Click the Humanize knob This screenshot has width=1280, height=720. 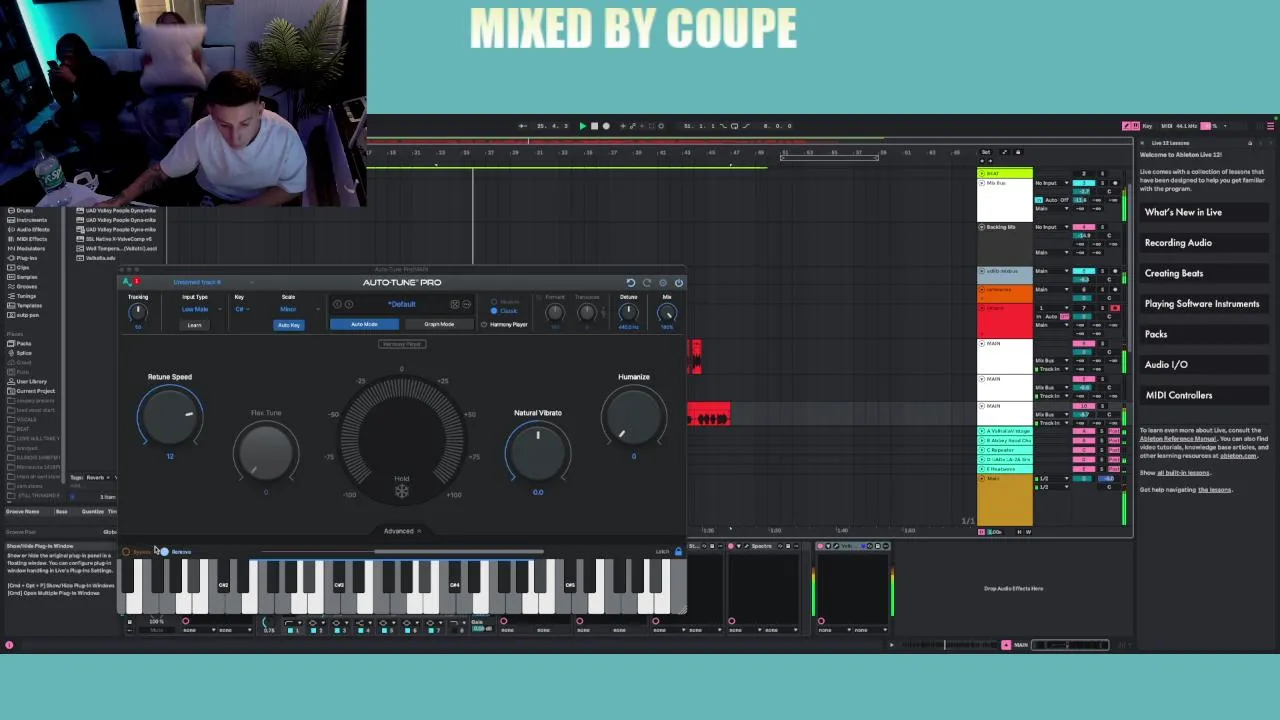click(x=634, y=417)
